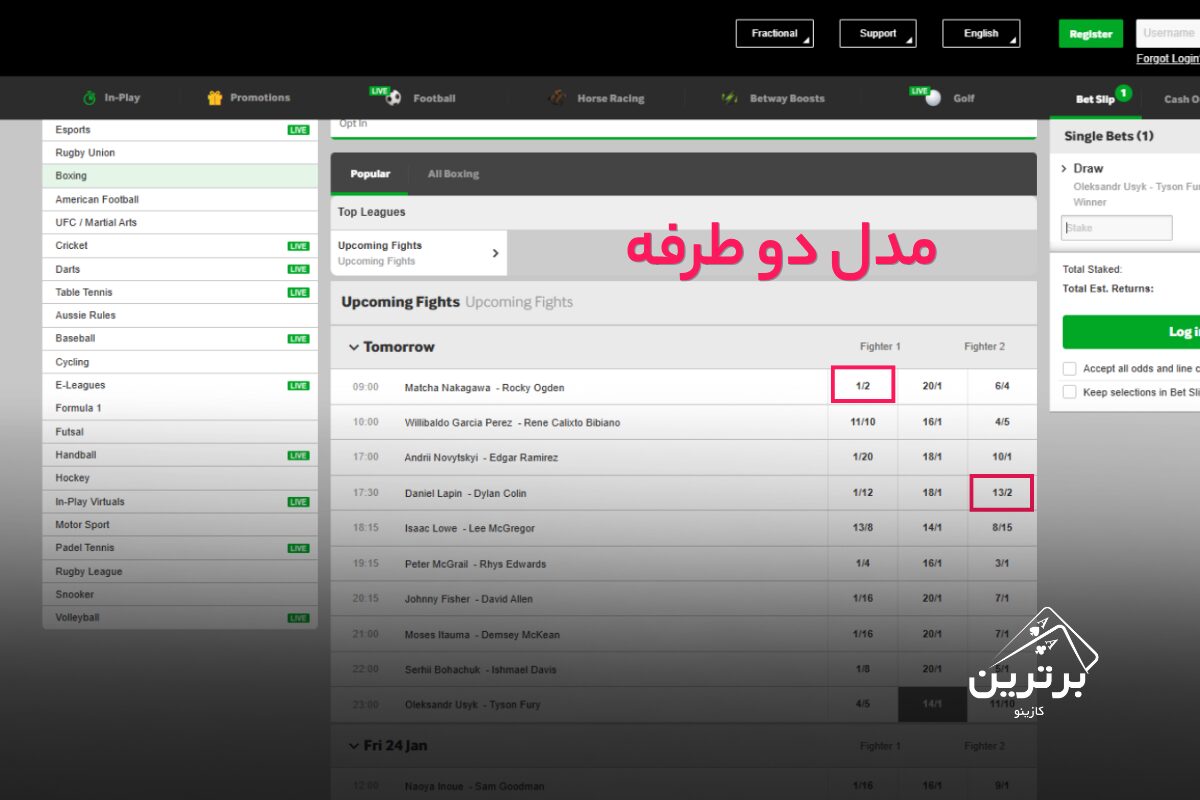The image size is (1200, 800).
Task: Select Hockey in sports list
Action: (x=180, y=478)
